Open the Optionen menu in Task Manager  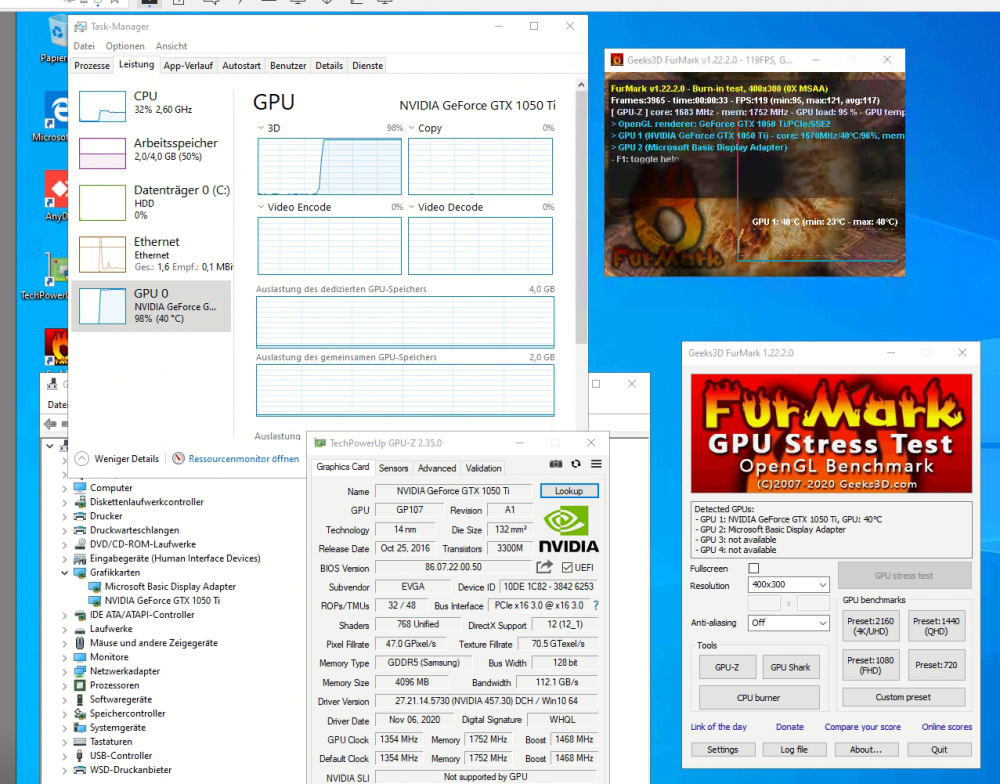point(125,46)
